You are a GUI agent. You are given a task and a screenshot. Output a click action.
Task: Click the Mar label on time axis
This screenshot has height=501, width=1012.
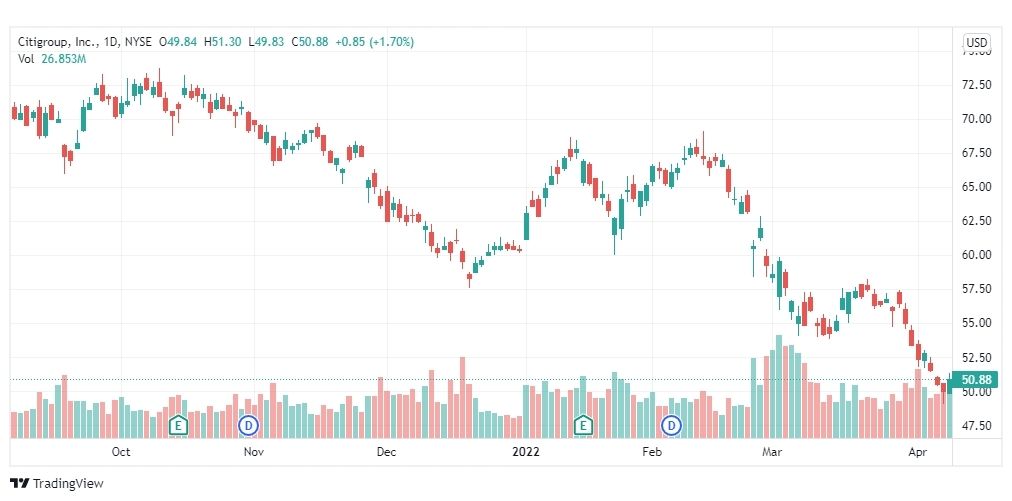(772, 452)
